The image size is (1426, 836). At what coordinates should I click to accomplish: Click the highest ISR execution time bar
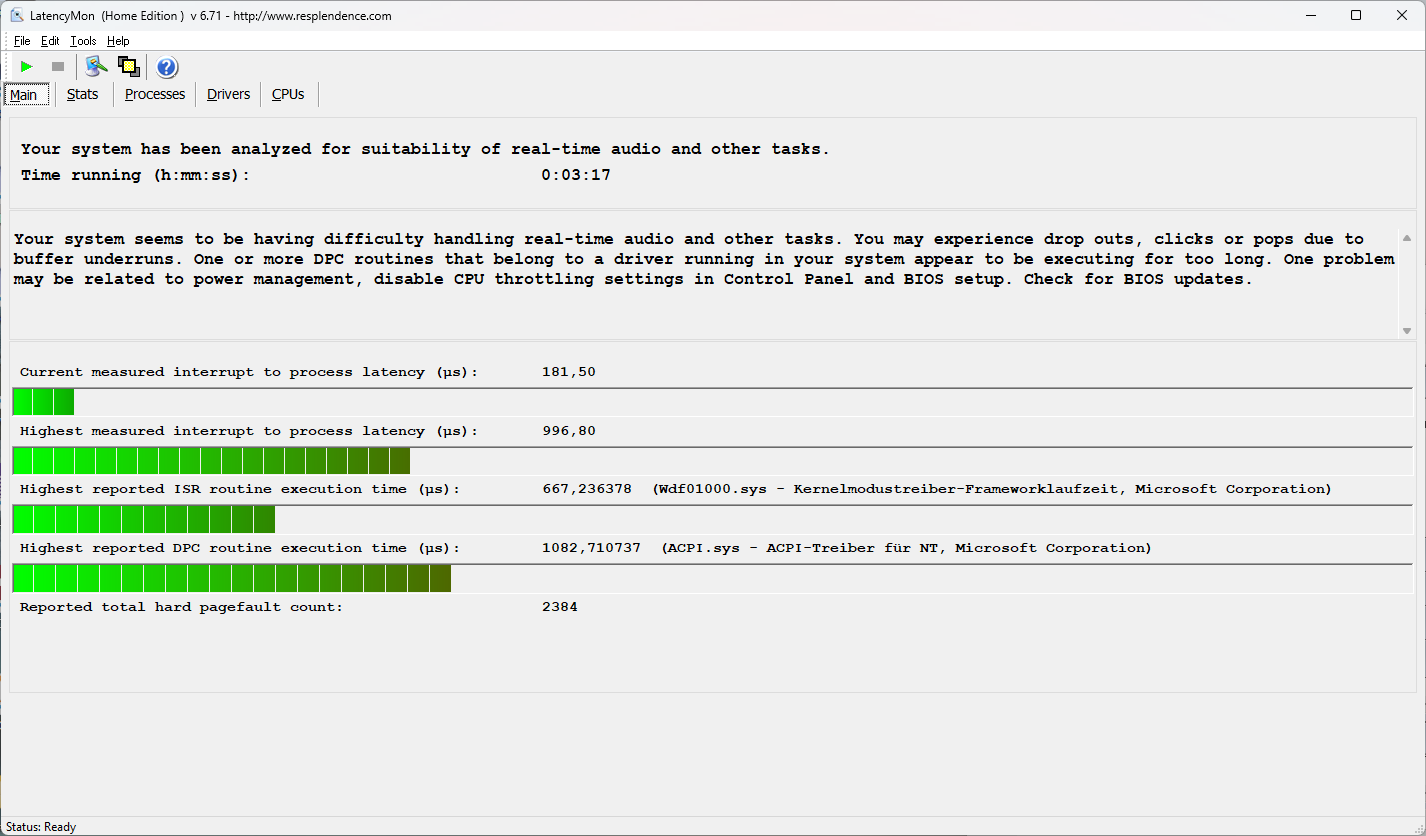point(712,519)
